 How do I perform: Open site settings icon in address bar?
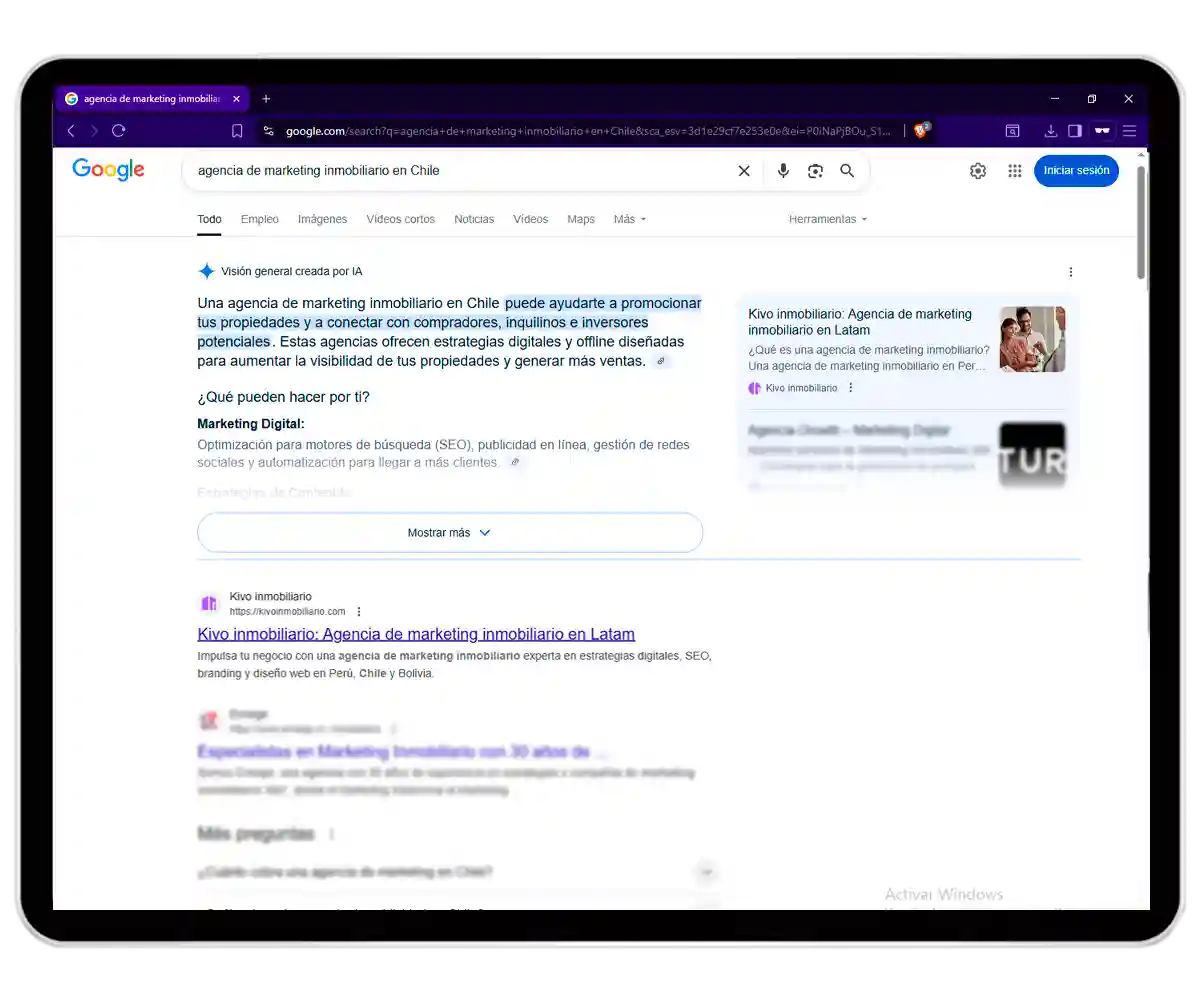(268, 131)
